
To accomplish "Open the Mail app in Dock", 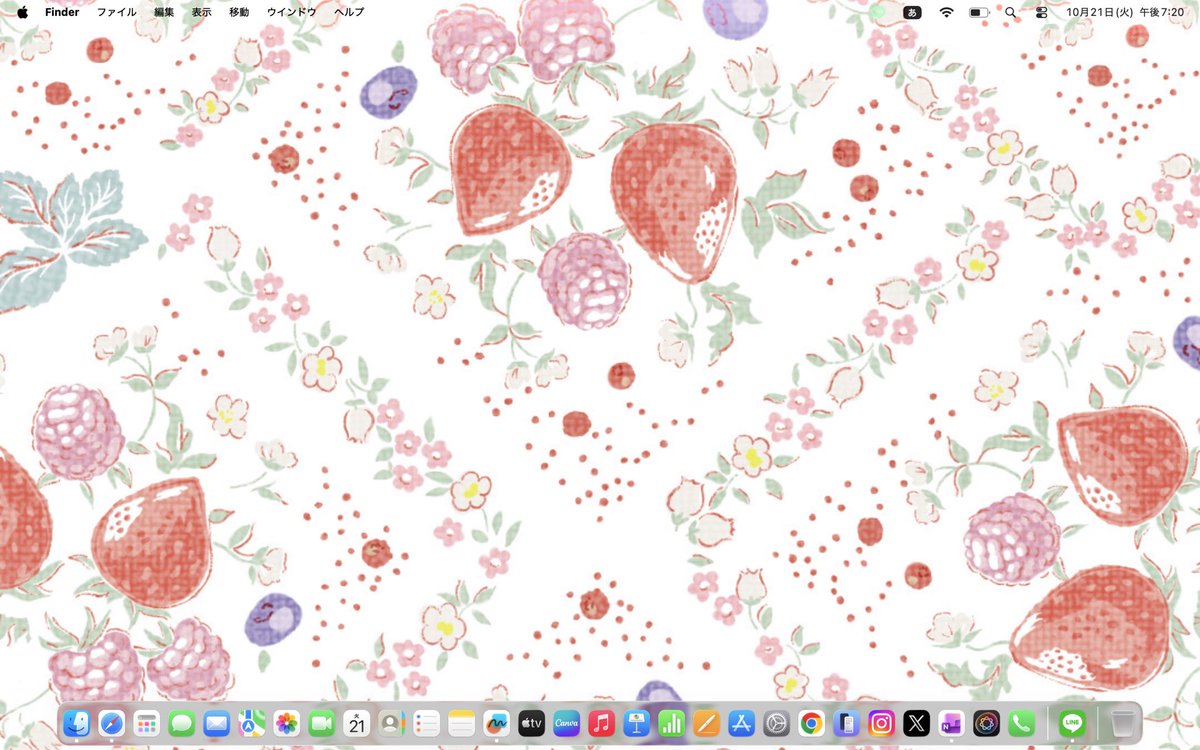I will 217,722.
